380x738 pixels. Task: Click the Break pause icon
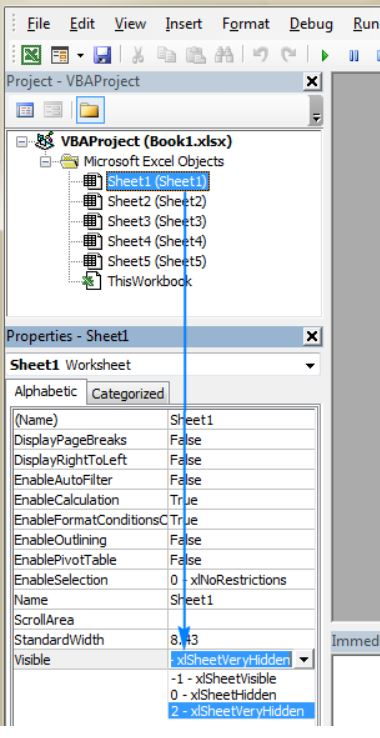pos(354,56)
